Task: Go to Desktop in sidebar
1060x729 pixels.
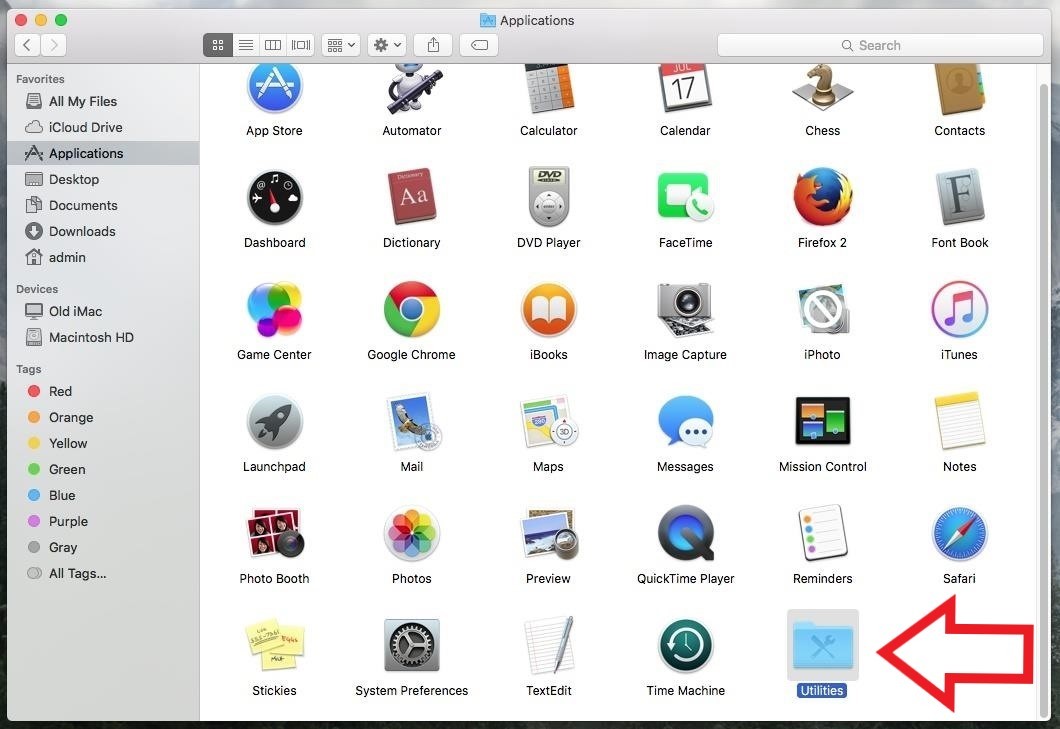Action: point(103,179)
